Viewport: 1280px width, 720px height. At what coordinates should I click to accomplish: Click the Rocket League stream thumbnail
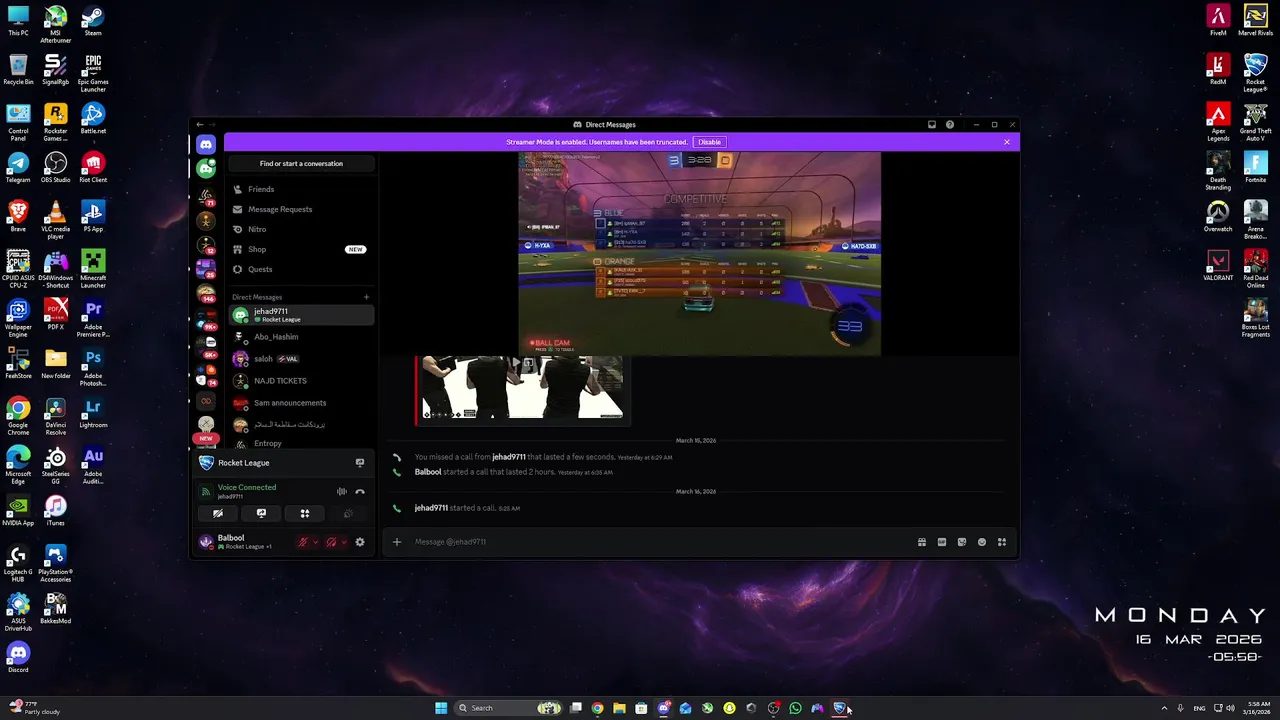(x=699, y=254)
